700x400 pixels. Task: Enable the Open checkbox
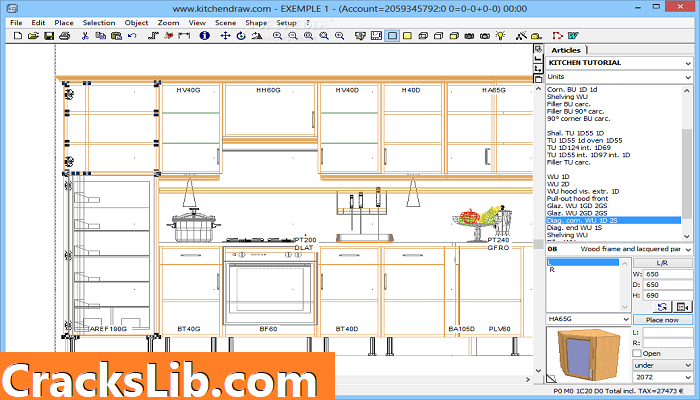point(637,353)
